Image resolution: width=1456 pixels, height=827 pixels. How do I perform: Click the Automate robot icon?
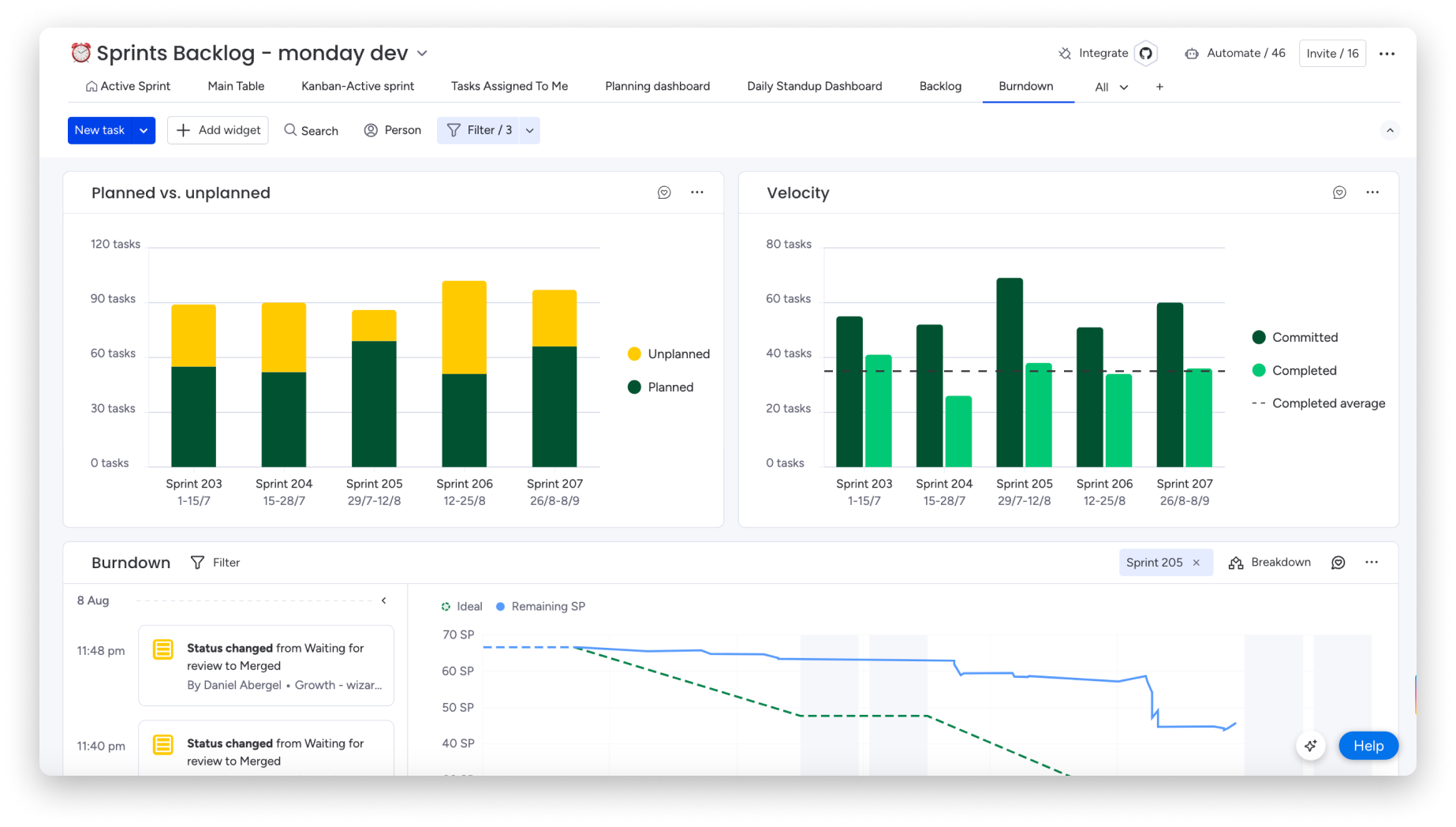point(1192,54)
